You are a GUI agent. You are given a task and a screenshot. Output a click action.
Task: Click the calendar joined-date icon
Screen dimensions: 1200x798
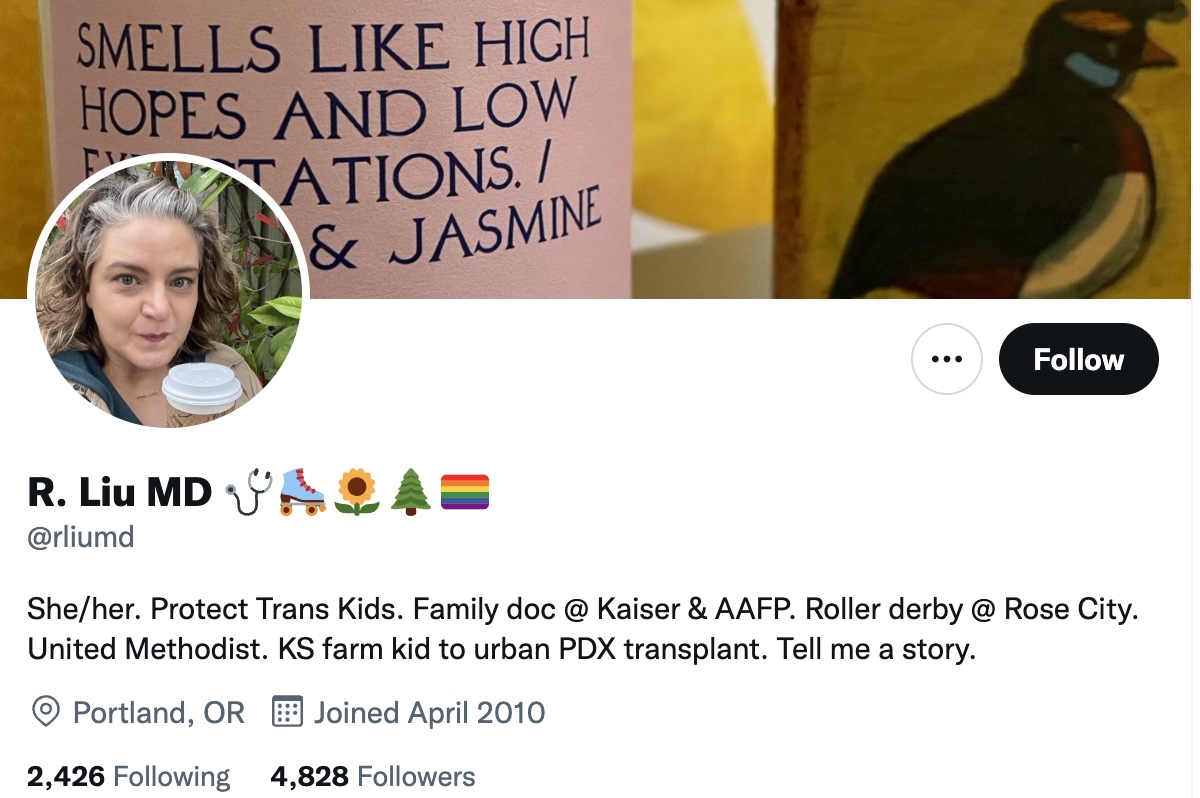coord(287,712)
